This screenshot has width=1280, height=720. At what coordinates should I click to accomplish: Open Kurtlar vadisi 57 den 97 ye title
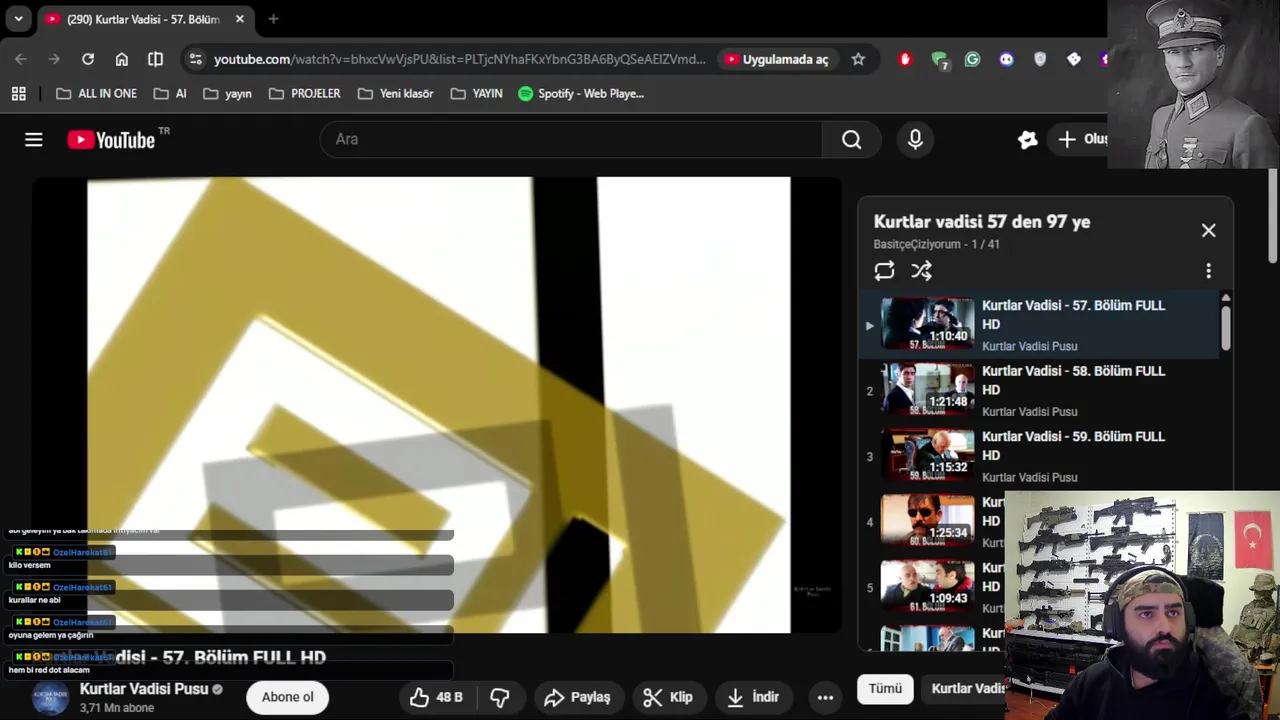(982, 222)
